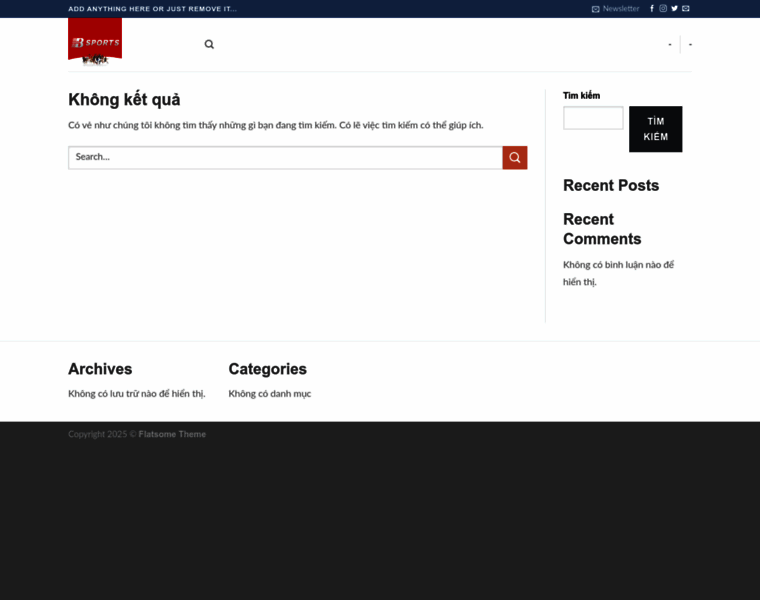Click the first dash item in header right
Screen dimensions: 760x600
(x=670, y=44)
